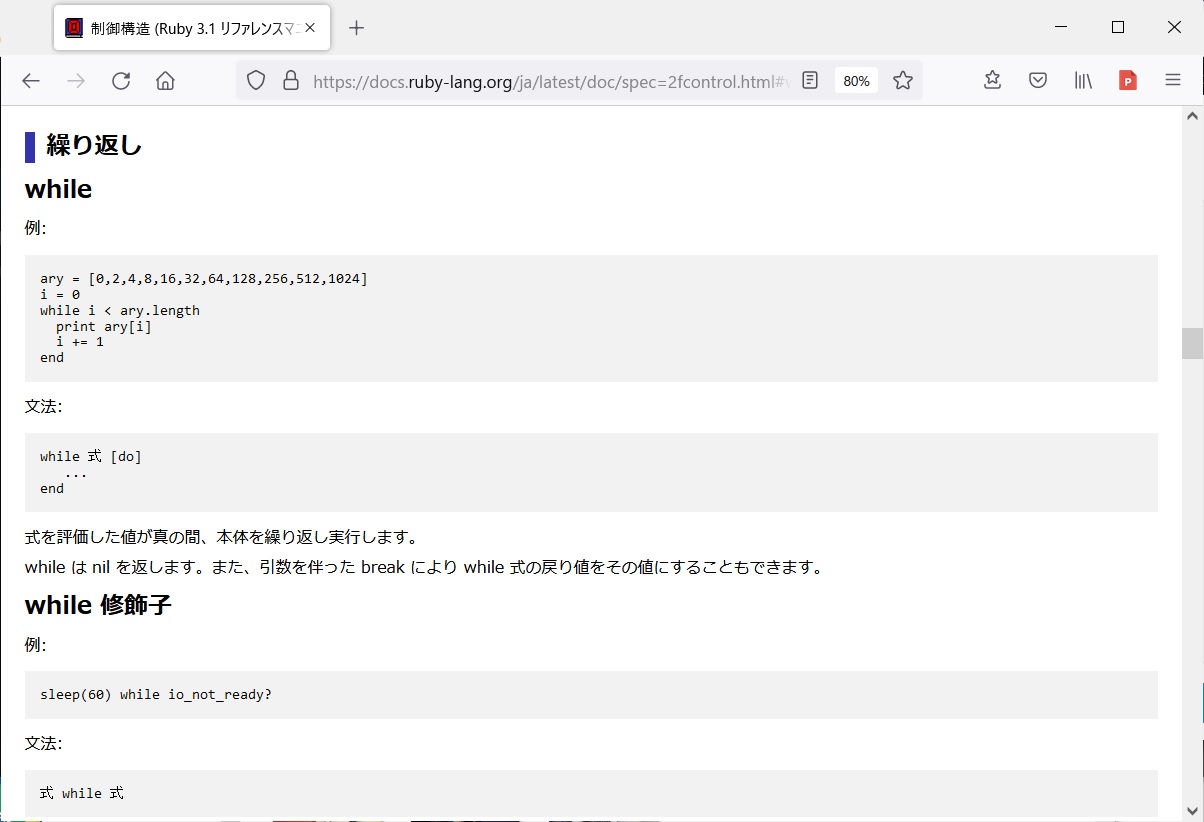View site security via the lock icon
The image size is (1204, 822).
[x=291, y=80]
